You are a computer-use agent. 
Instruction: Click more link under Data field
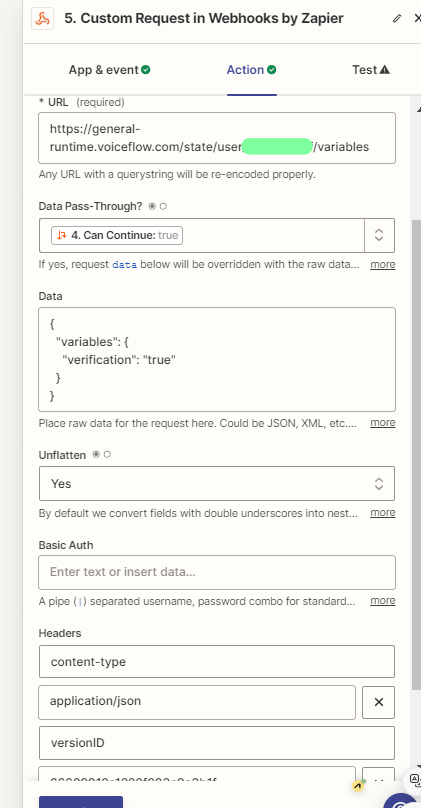pyautogui.click(x=383, y=423)
